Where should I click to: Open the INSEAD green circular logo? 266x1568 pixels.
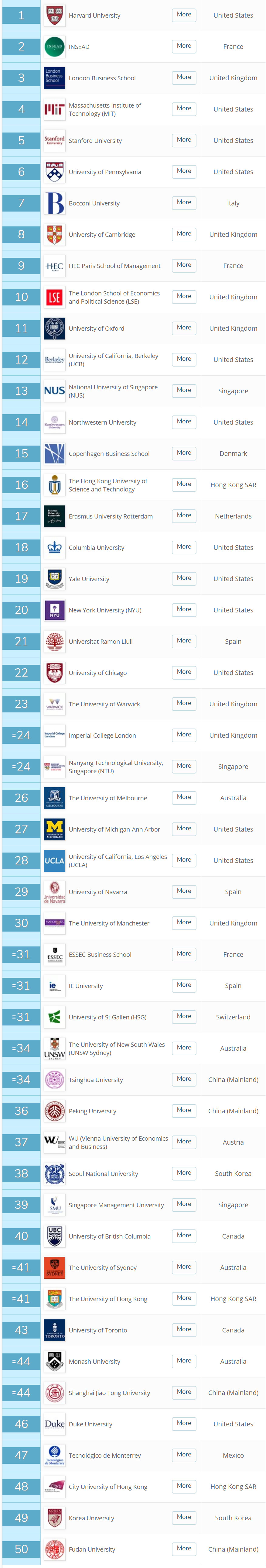click(x=54, y=47)
